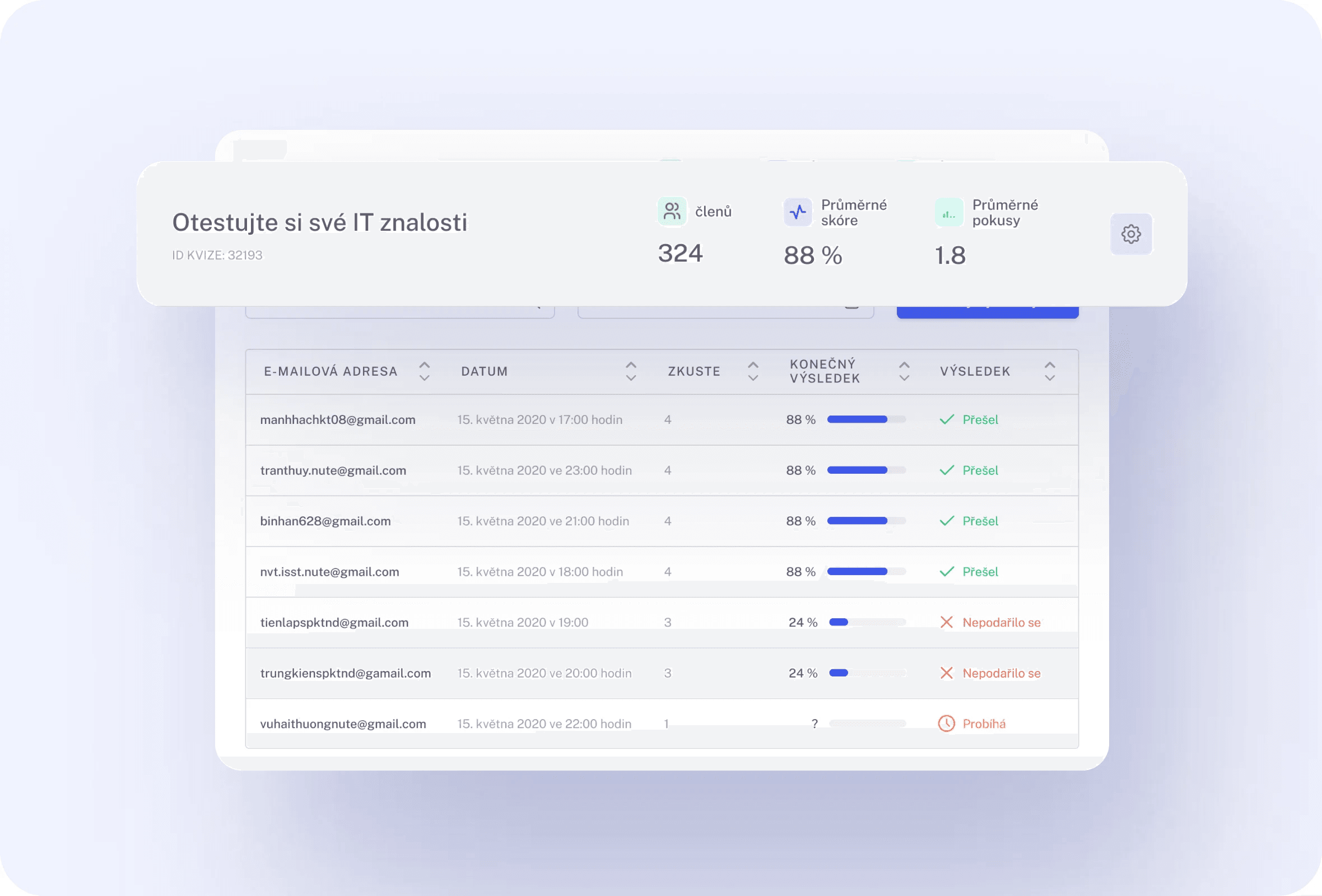Click checkmark icon in manhhachkt08 row

point(947,419)
